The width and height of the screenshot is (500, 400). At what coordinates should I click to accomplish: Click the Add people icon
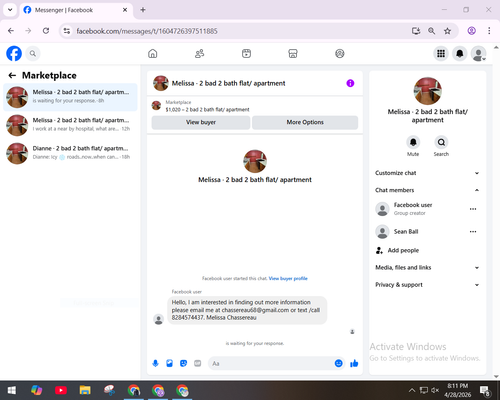tap(379, 250)
